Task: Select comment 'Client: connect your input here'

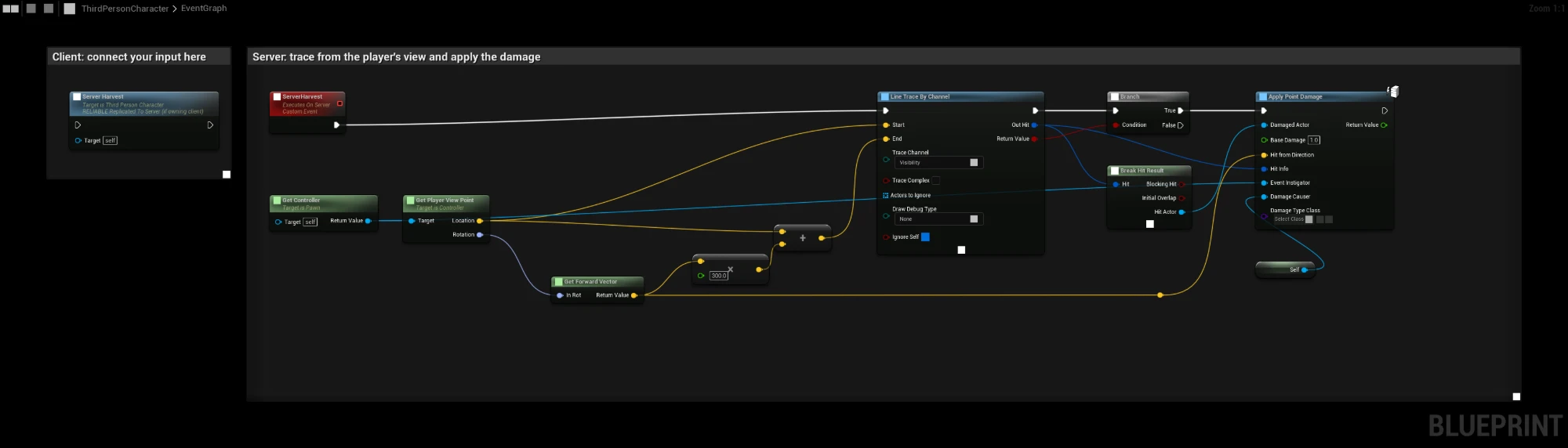Action: [x=129, y=57]
